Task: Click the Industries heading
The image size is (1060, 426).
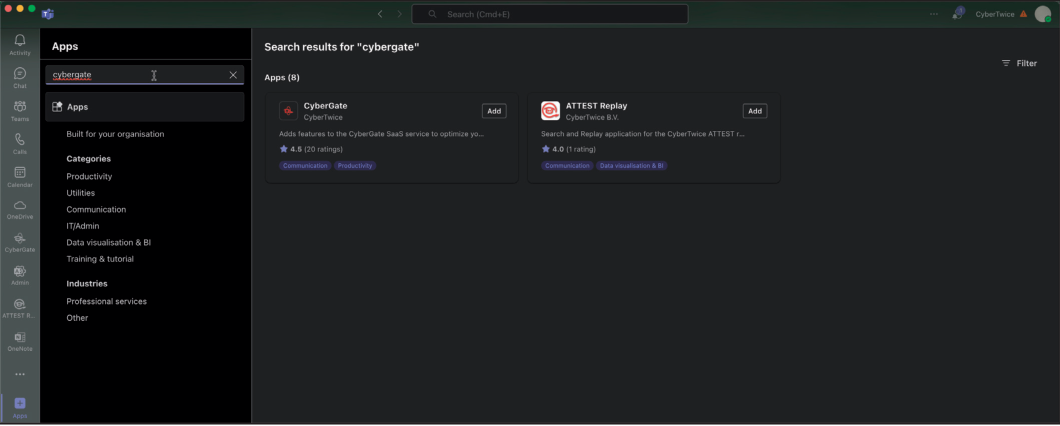Action: [87, 284]
